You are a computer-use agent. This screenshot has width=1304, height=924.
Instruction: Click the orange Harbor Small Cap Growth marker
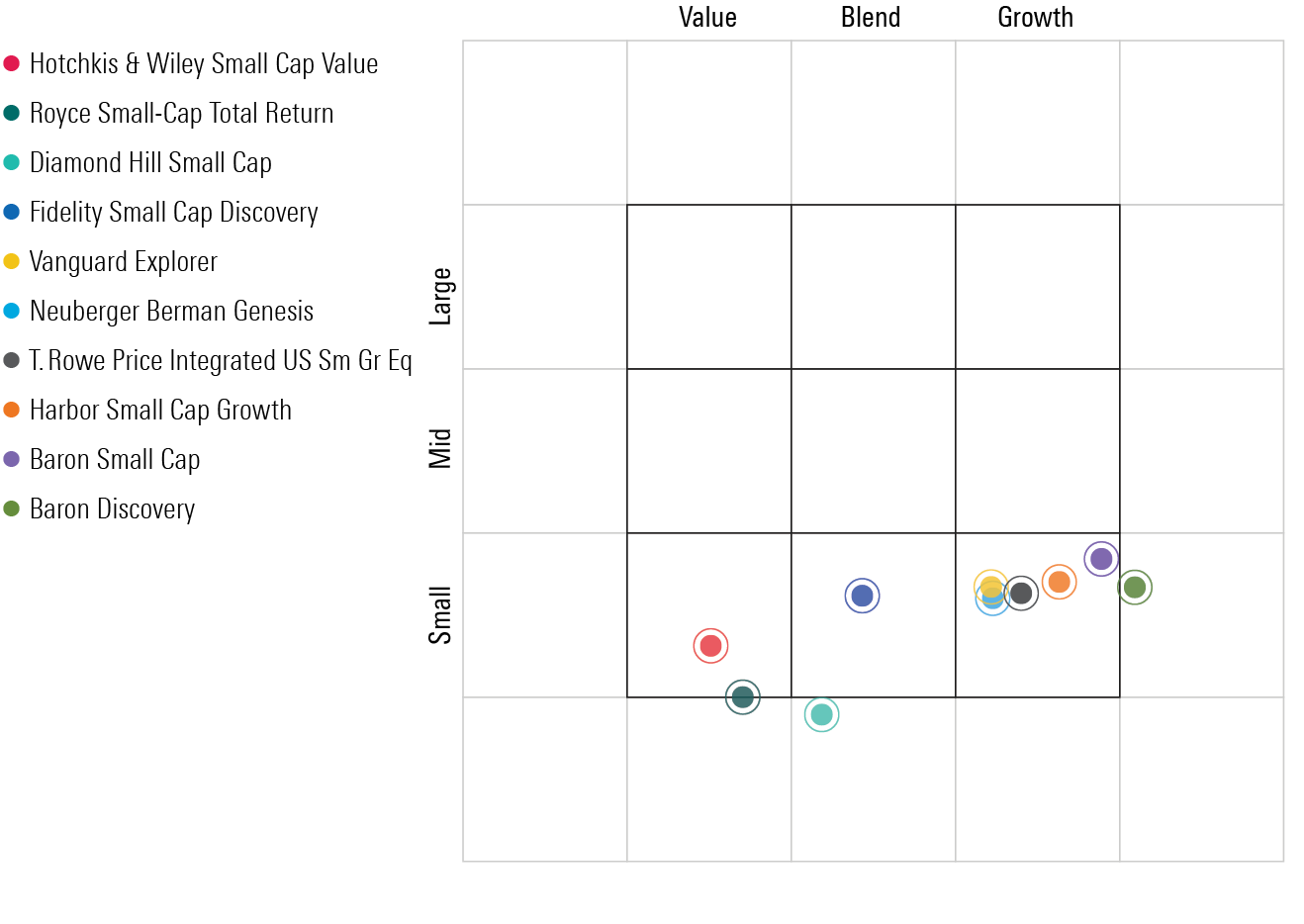click(x=1060, y=582)
